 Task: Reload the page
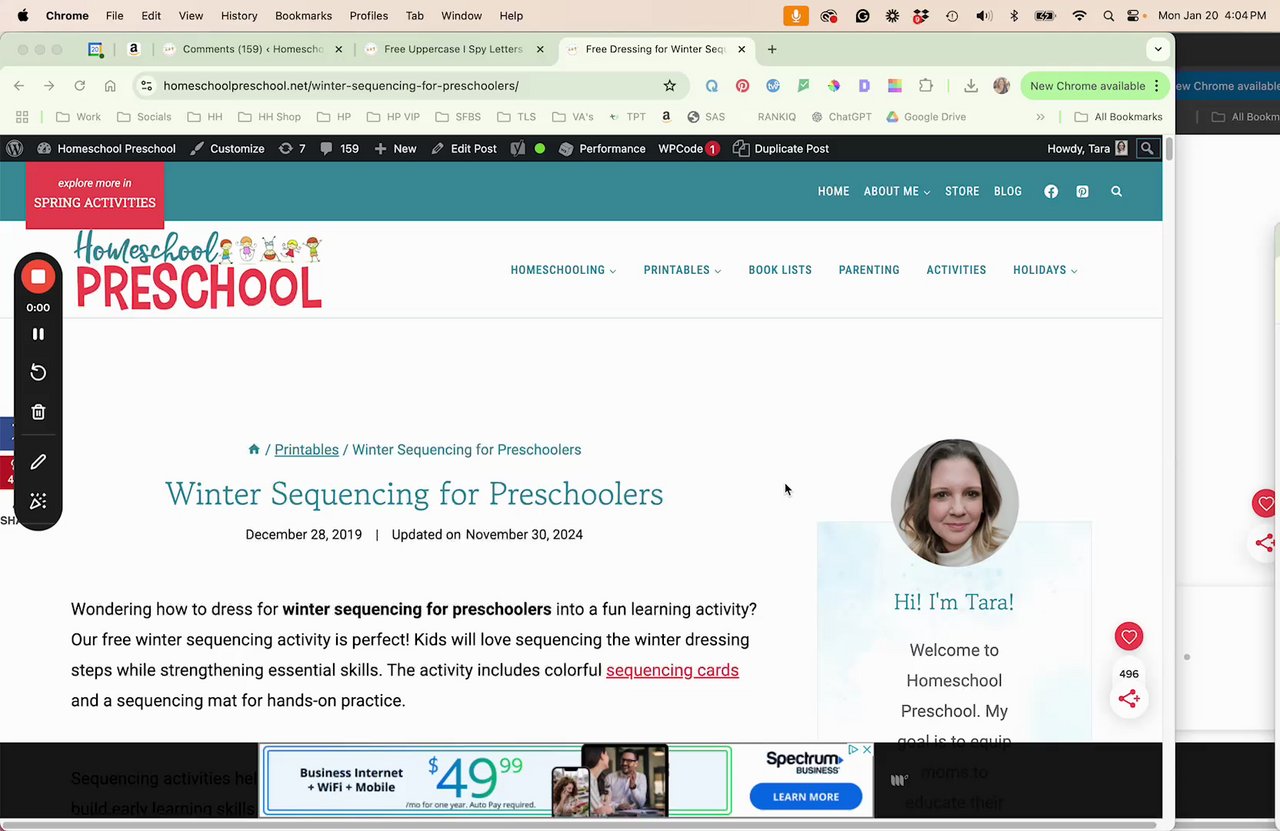coord(79,86)
